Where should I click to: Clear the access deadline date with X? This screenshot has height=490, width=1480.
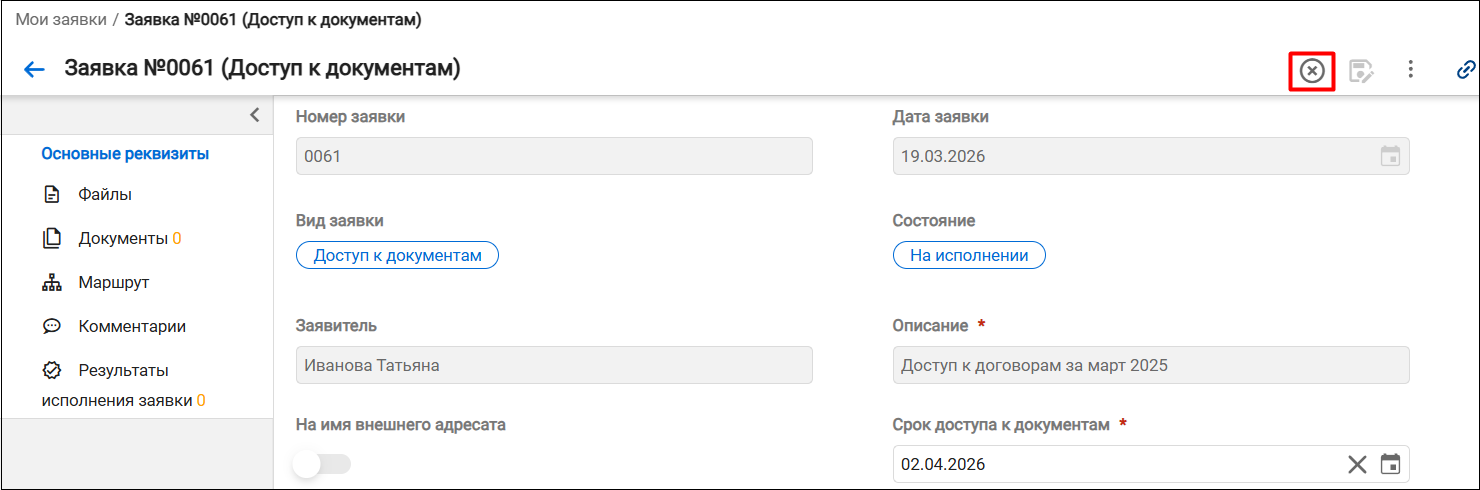[x=1357, y=464]
